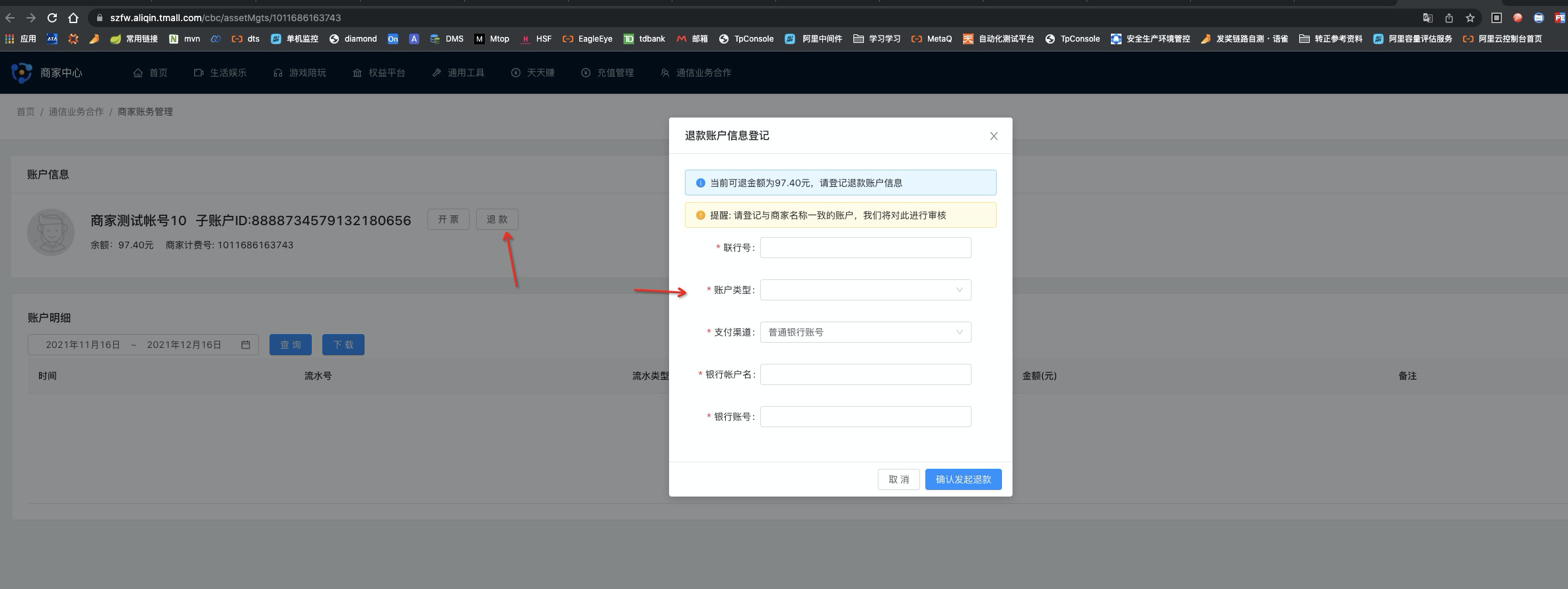Open the diamond bookmark

pos(353,39)
